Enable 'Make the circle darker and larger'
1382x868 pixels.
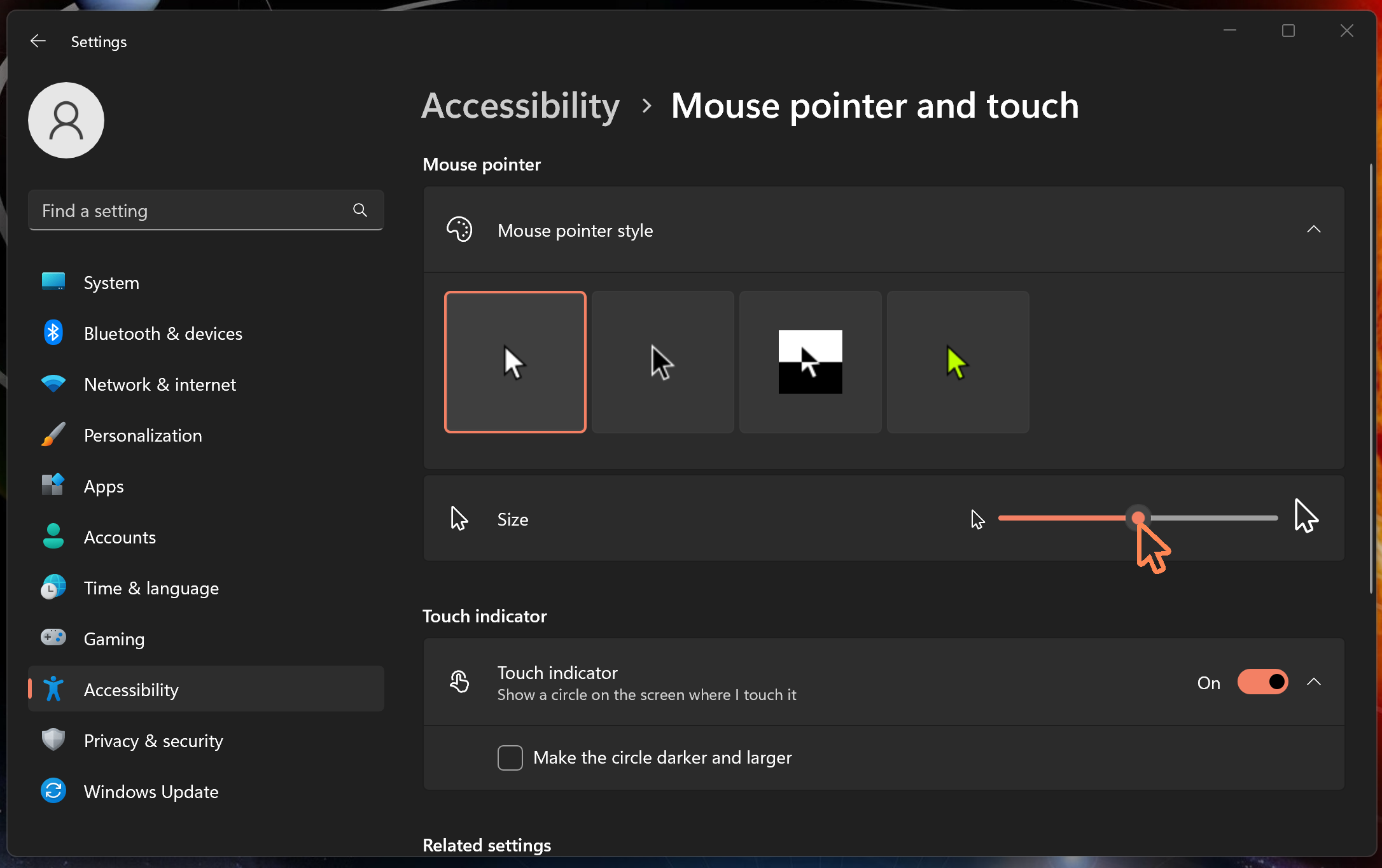click(x=510, y=757)
